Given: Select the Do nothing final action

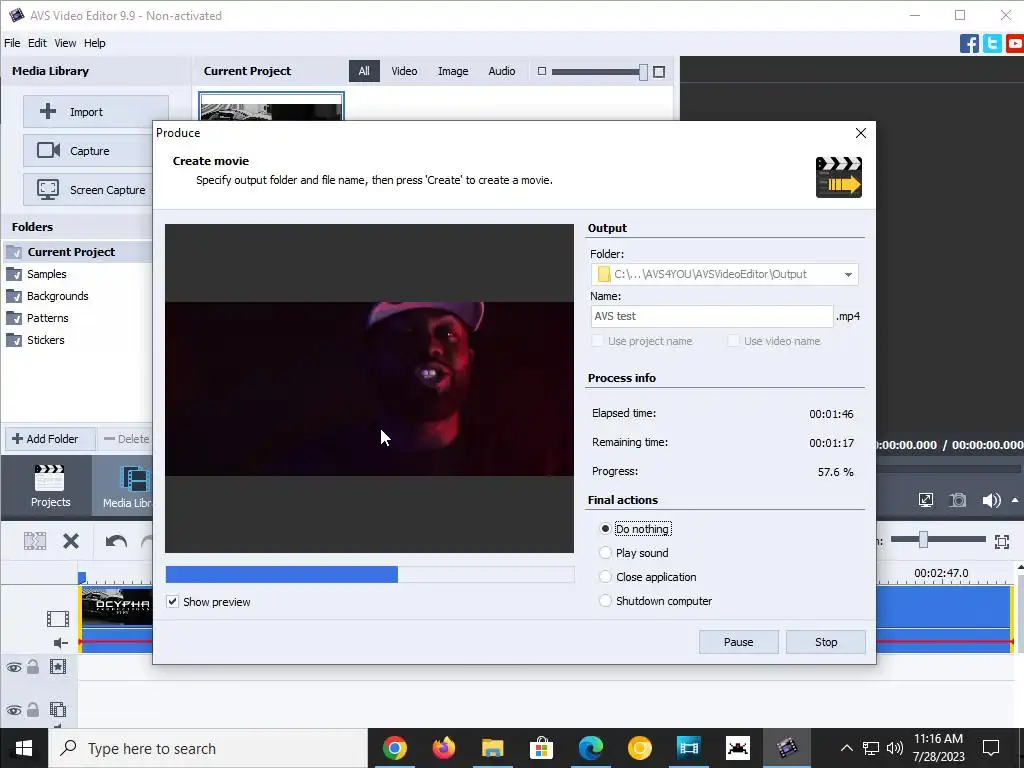Looking at the screenshot, I should point(605,529).
